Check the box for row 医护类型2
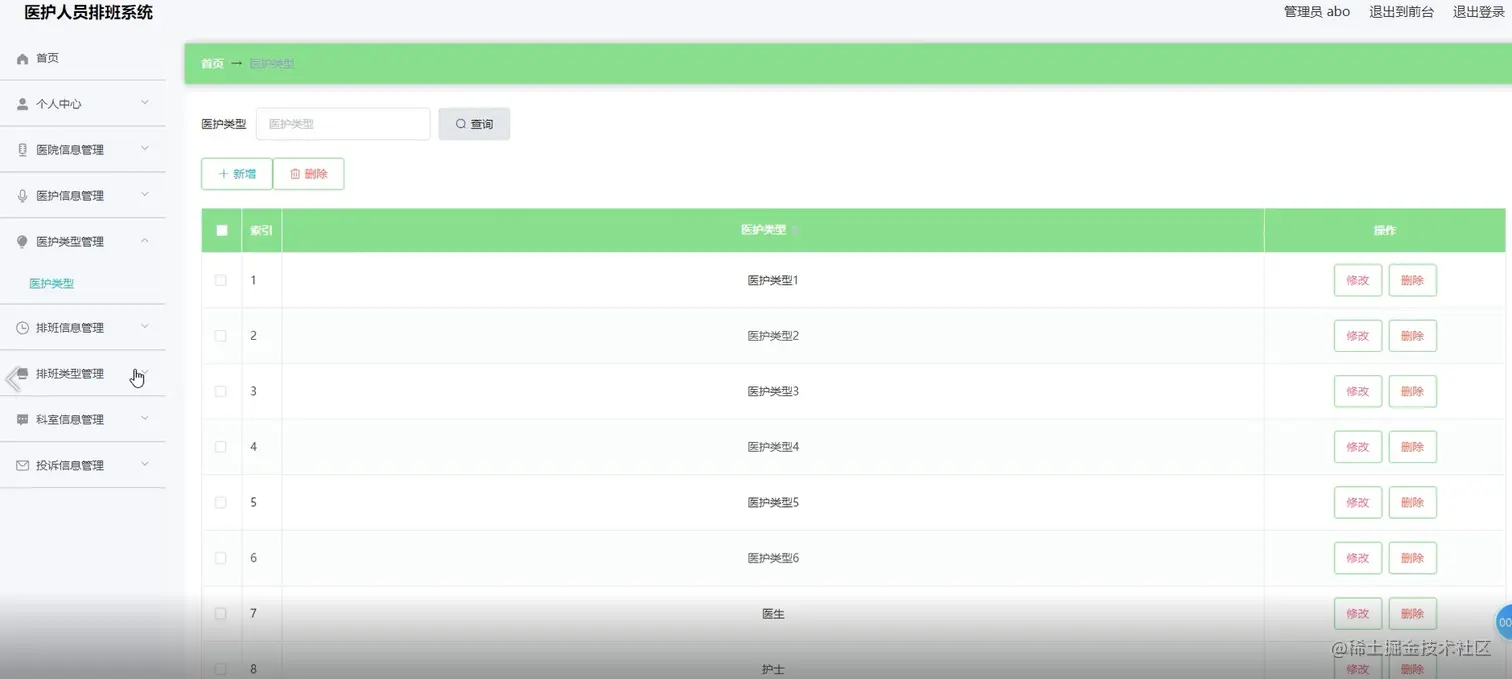 pos(221,336)
